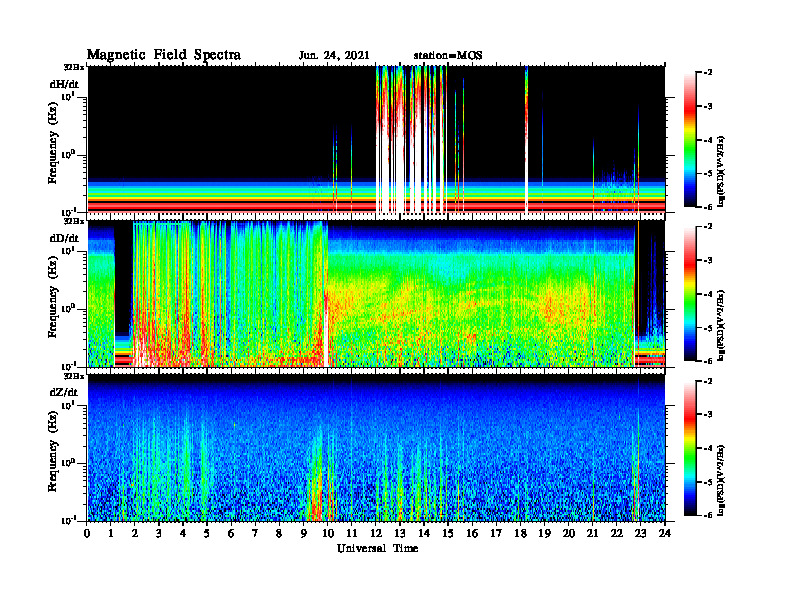Click the 10^0 frequency tick of the dH/dt panel
The height and width of the screenshot is (612, 792).
67,155
